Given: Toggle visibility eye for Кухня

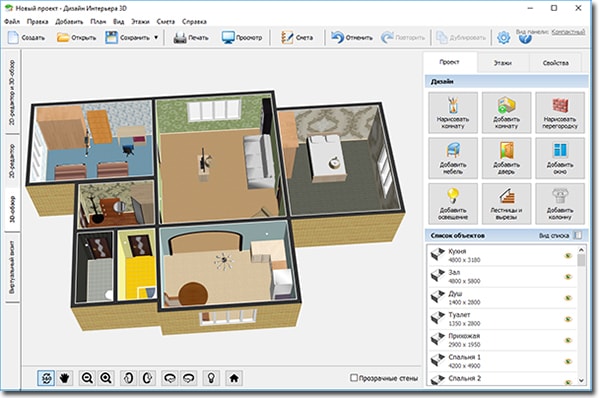Looking at the screenshot, I should point(568,256).
